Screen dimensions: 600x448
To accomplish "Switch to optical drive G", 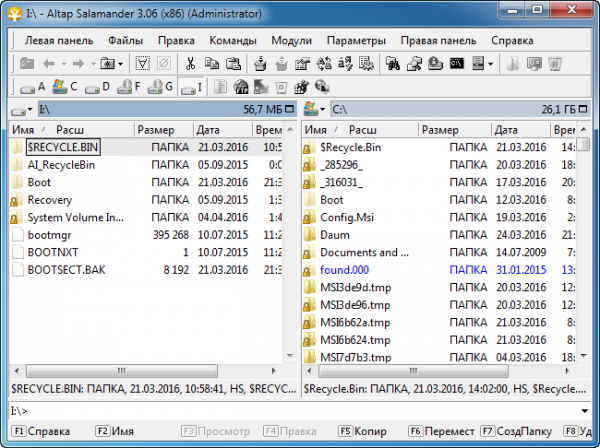I will [x=161, y=87].
